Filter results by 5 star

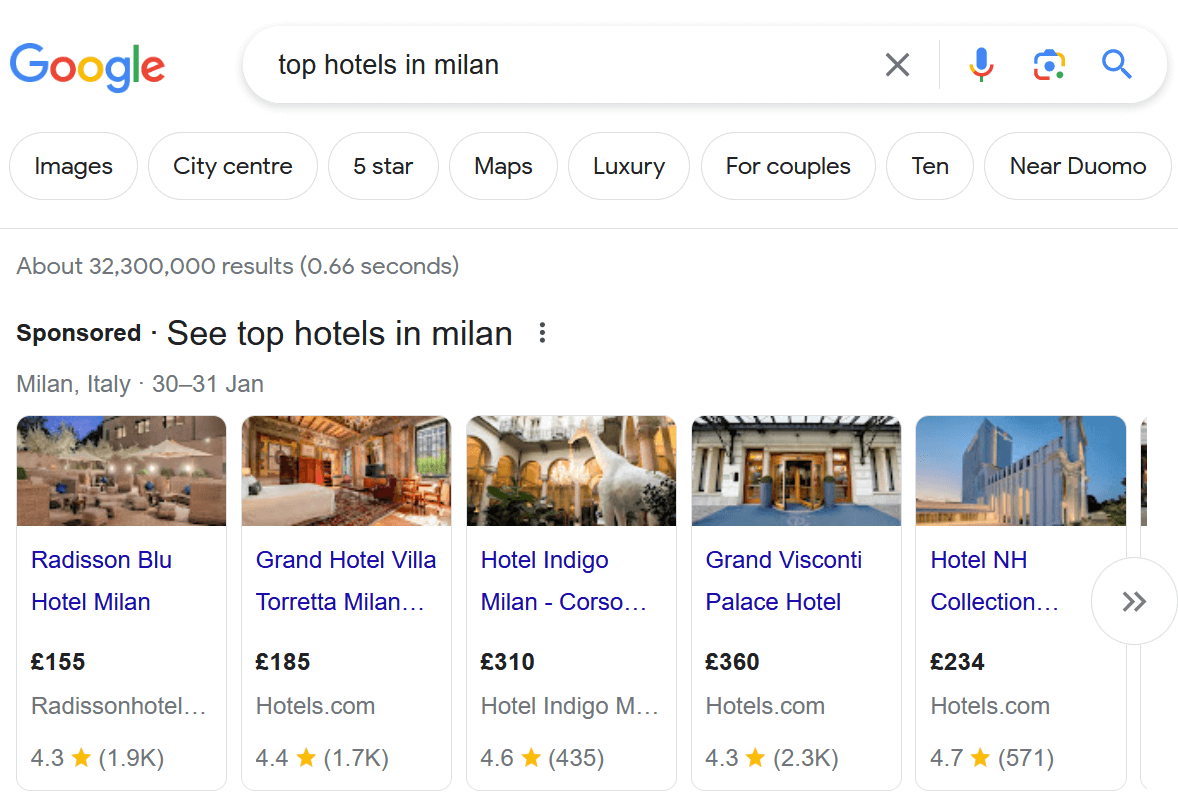pyautogui.click(x=383, y=166)
